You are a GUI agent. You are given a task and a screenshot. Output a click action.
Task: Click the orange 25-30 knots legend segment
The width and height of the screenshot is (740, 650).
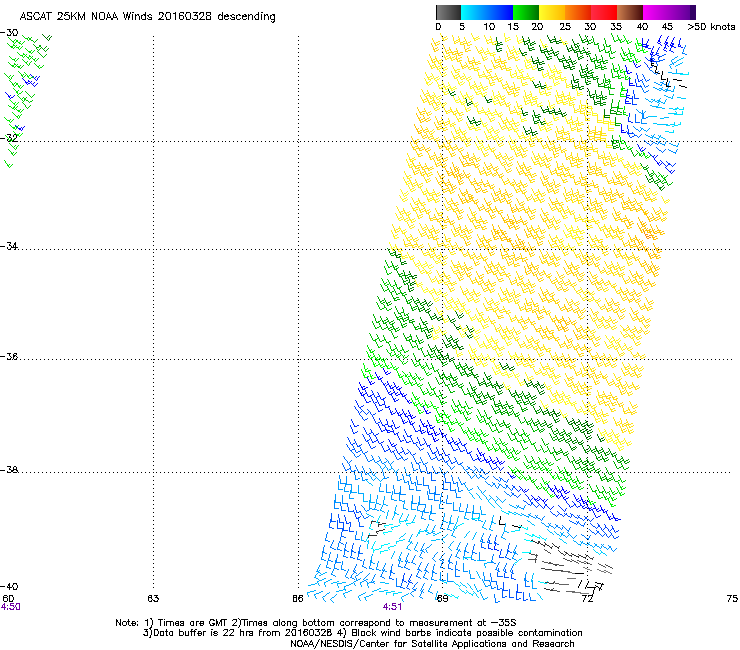578,12
